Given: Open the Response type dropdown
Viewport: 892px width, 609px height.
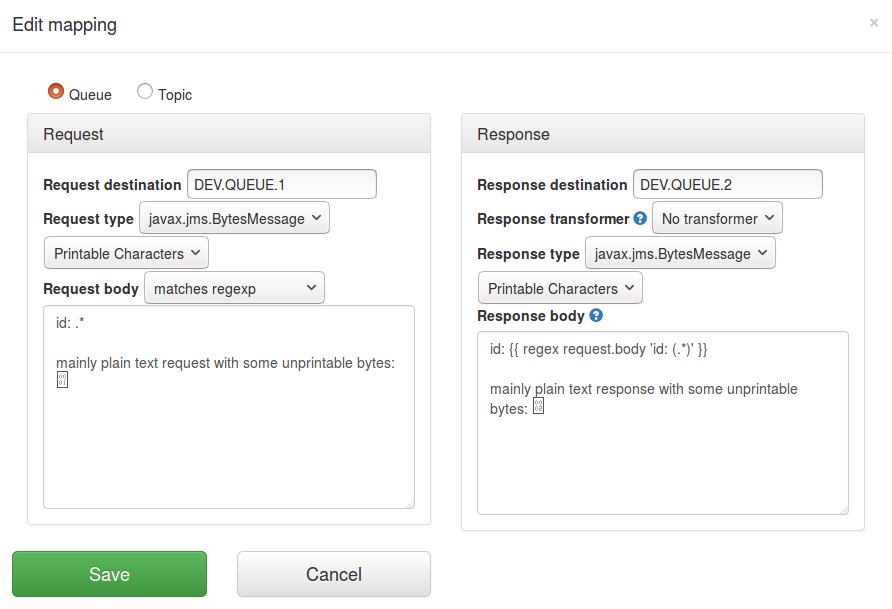Looking at the screenshot, I should pyautogui.click(x=680, y=253).
